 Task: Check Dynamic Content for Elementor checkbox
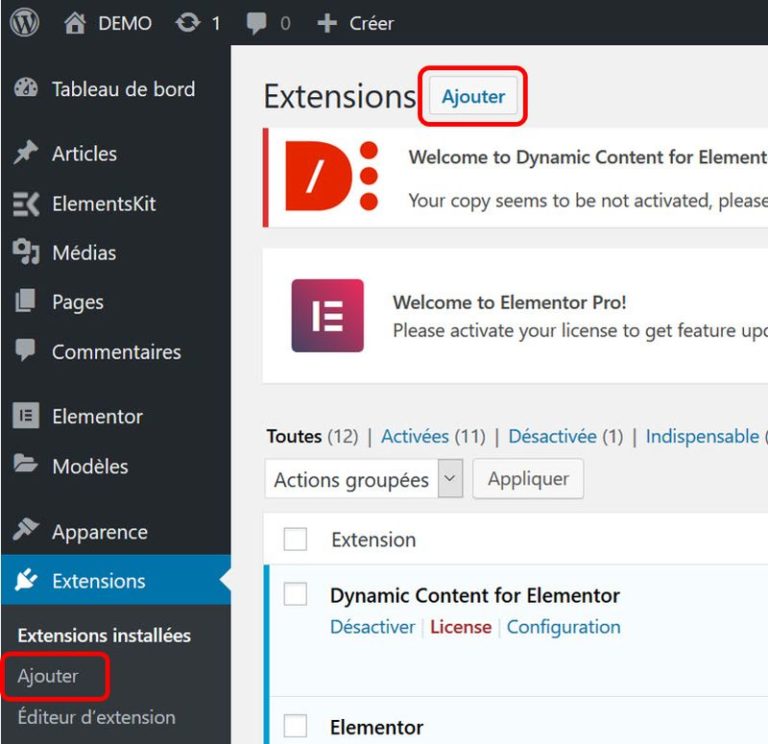coord(295,594)
